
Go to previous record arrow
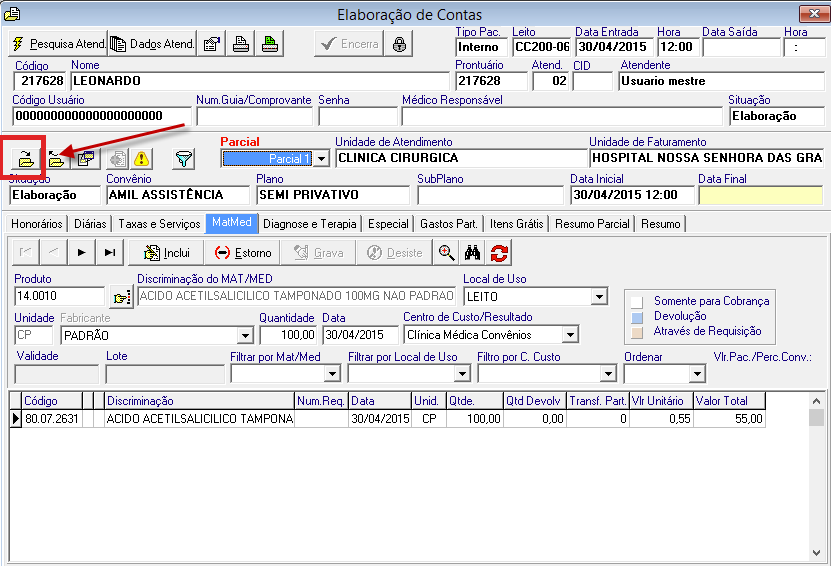tap(54, 252)
